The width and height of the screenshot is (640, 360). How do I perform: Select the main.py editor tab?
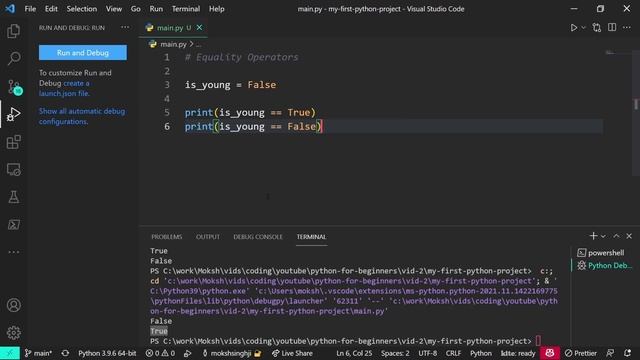click(x=173, y=27)
